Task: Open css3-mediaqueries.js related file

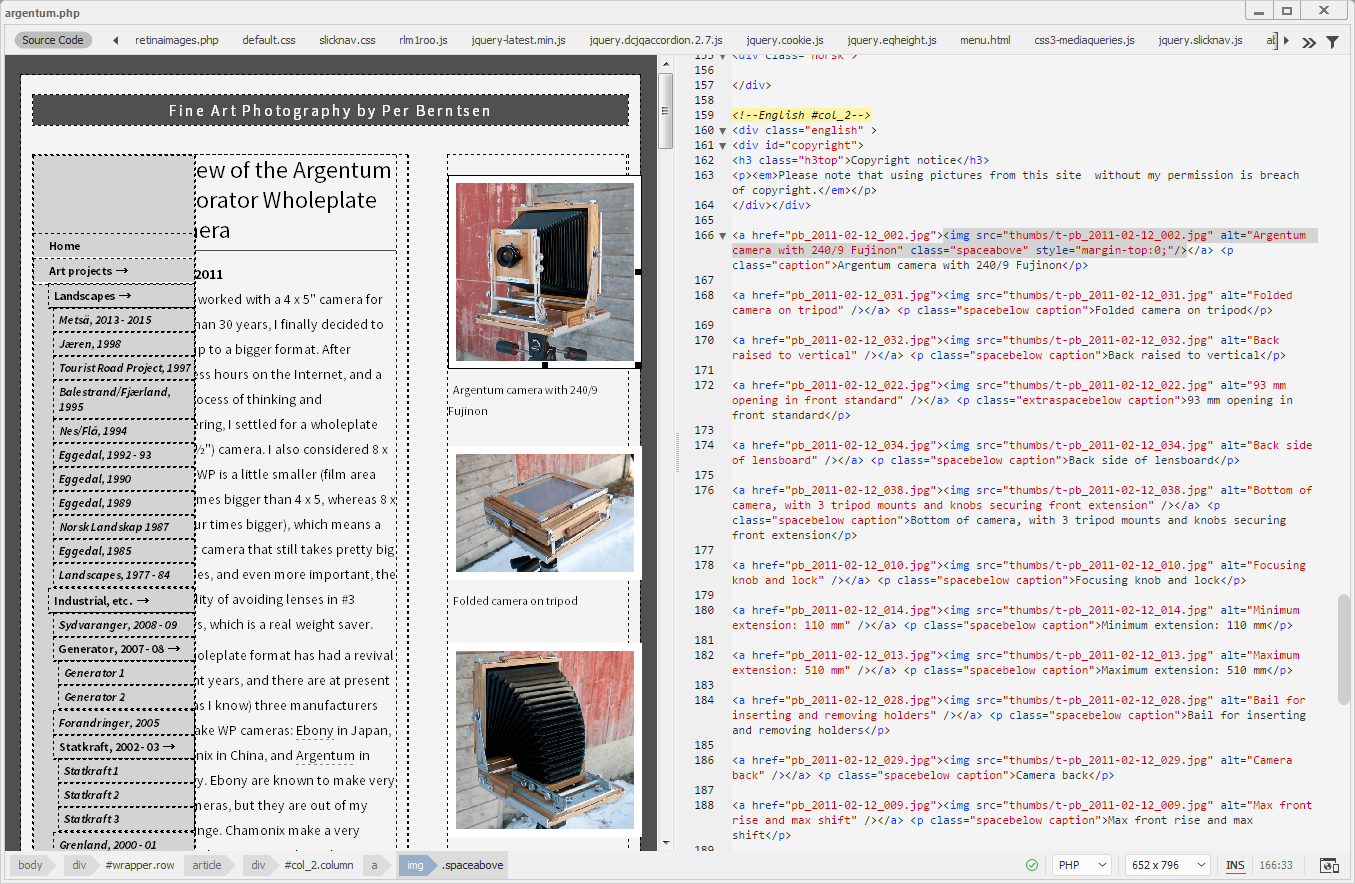Action: coord(1084,40)
